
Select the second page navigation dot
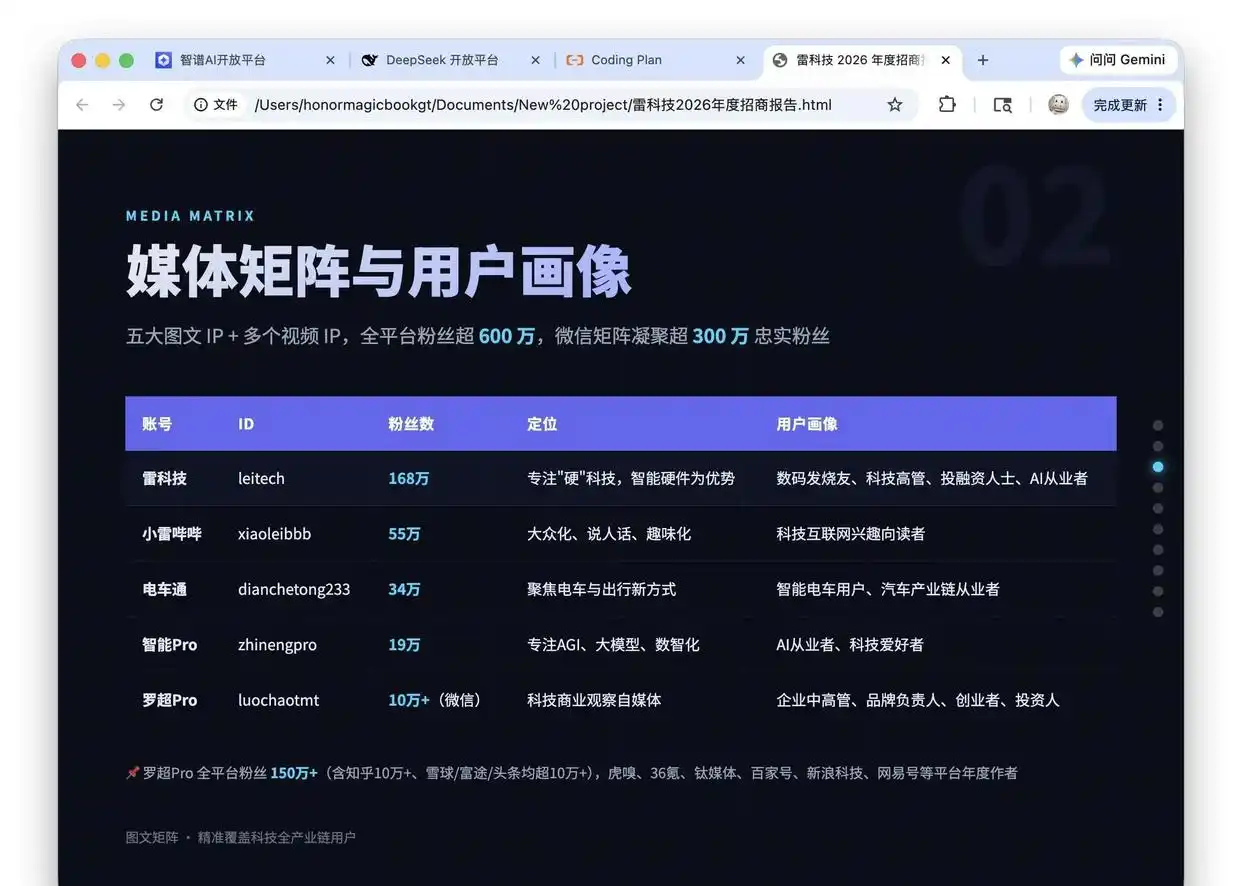click(x=1158, y=446)
